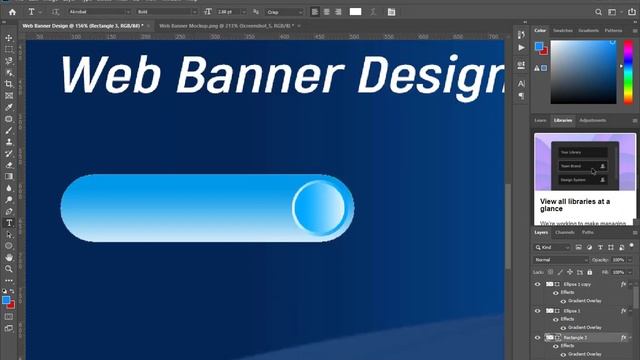Toggle lock all for the layer
The width and height of the screenshot is (640, 360).
pos(590,272)
